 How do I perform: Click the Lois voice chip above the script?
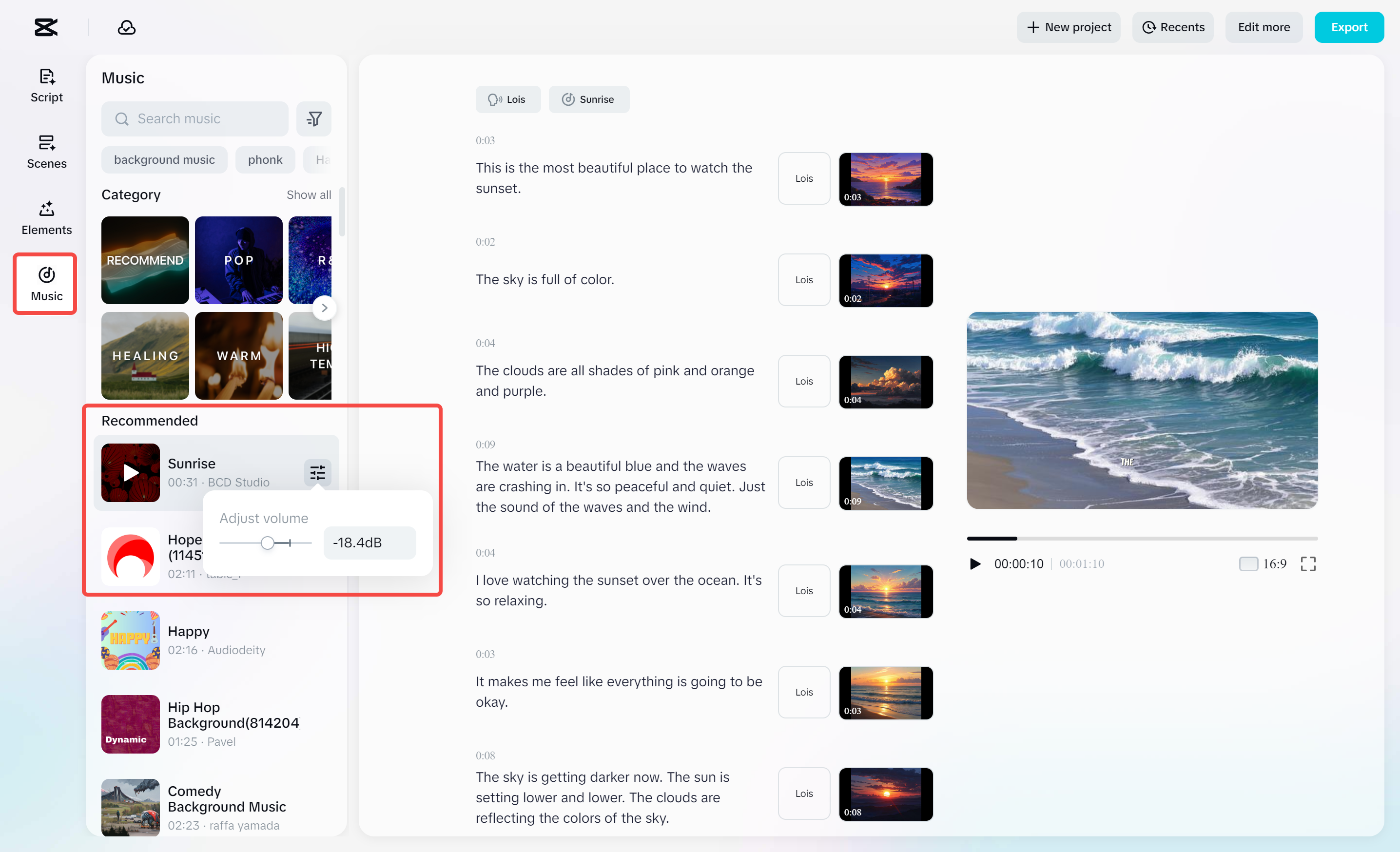tap(508, 99)
